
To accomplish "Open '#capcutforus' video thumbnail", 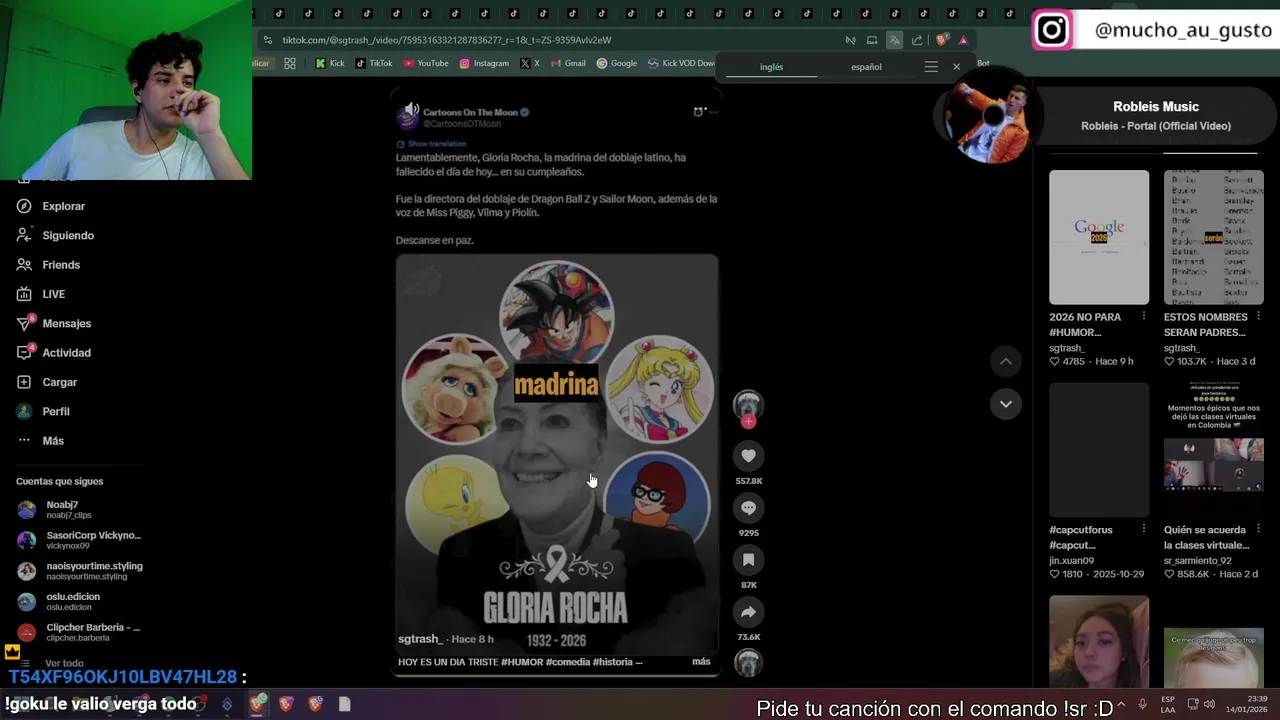I will tap(1099, 450).
